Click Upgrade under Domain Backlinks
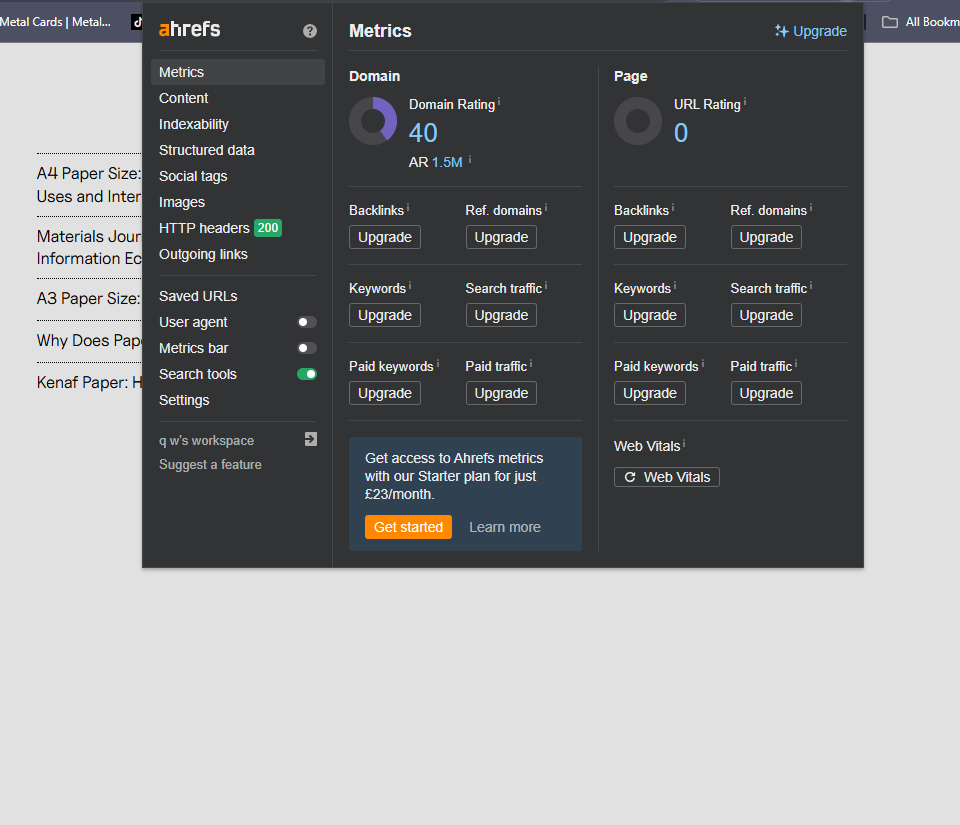The height and width of the screenshot is (825, 960). coord(384,237)
